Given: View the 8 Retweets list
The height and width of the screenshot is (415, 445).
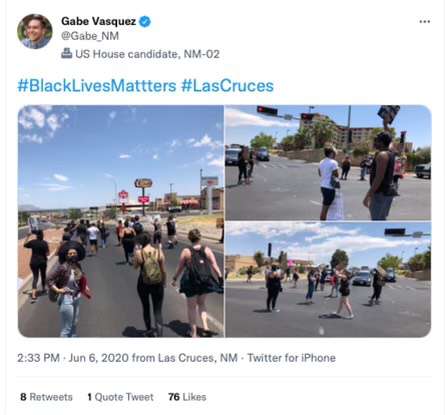Looking at the screenshot, I should [46, 397].
